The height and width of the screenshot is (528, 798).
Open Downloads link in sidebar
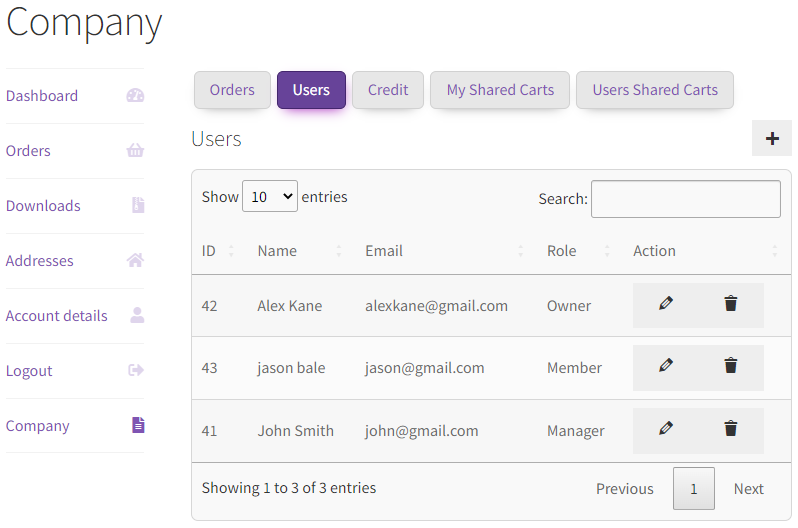[43, 206]
